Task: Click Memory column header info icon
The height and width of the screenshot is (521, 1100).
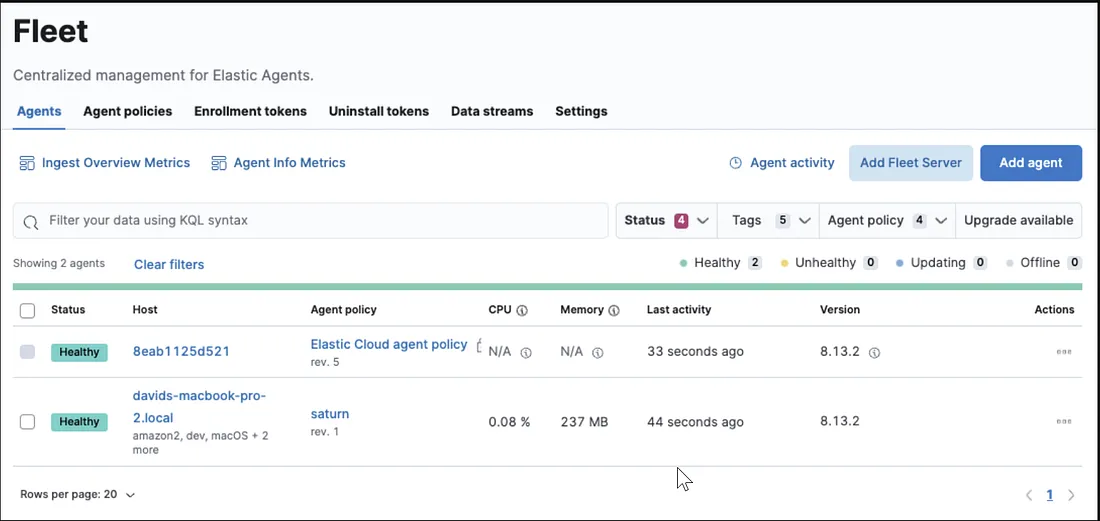Action: tap(614, 311)
